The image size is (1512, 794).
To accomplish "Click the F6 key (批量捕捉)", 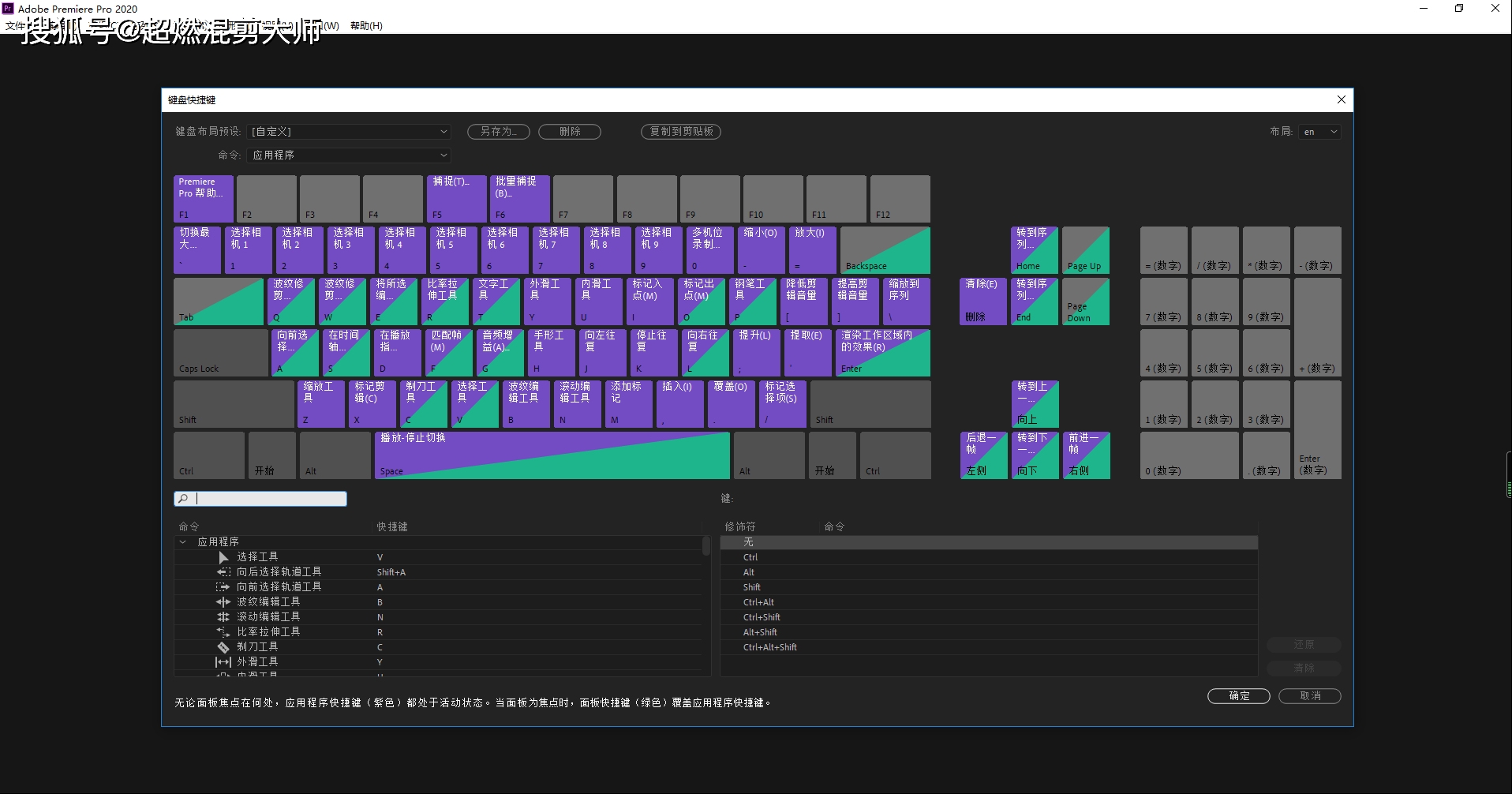I will 520,199.
